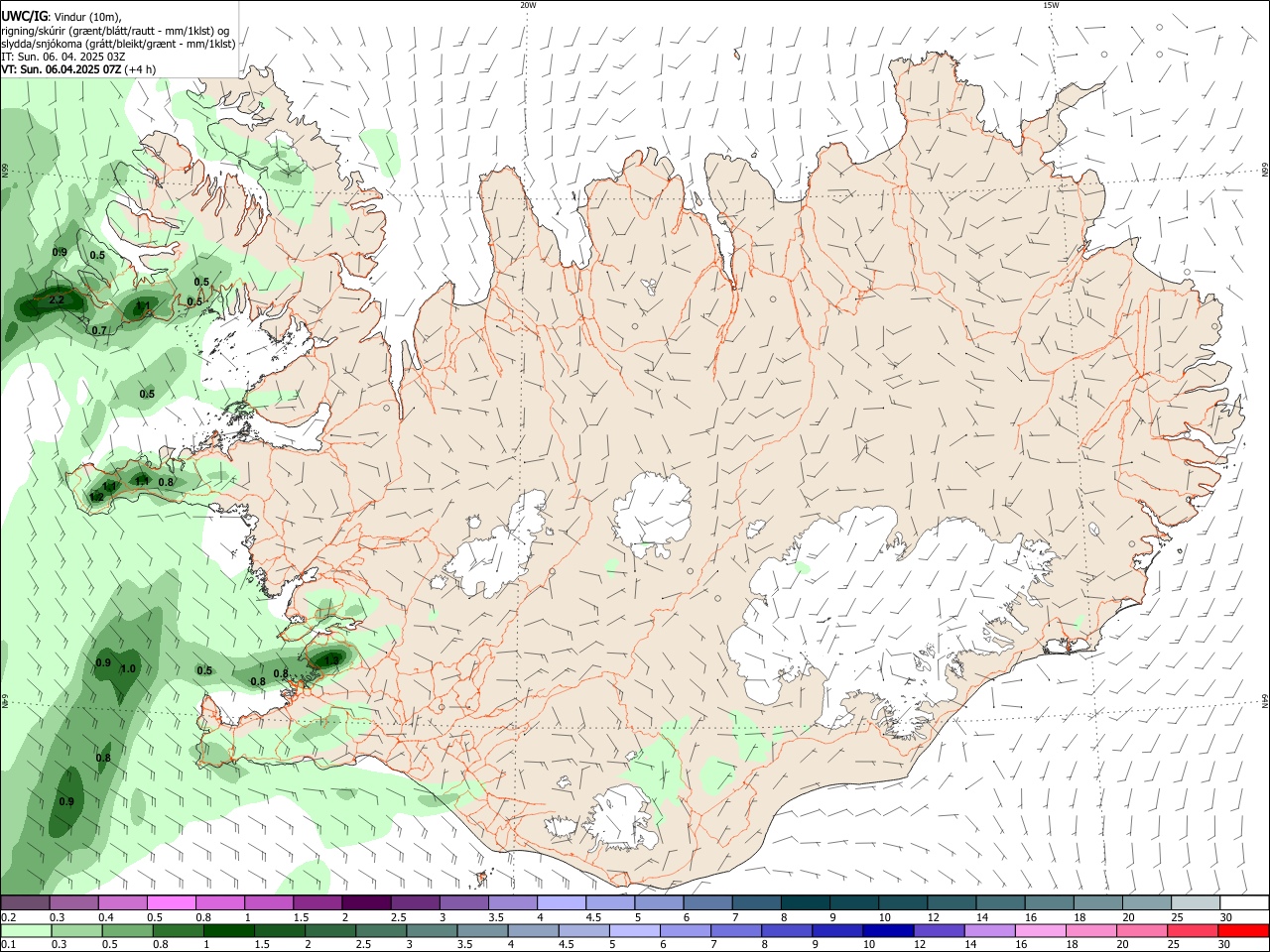Click the 1.2 precipitation value on the map
Viewport: 1270px width, 952px height.
tap(97, 497)
